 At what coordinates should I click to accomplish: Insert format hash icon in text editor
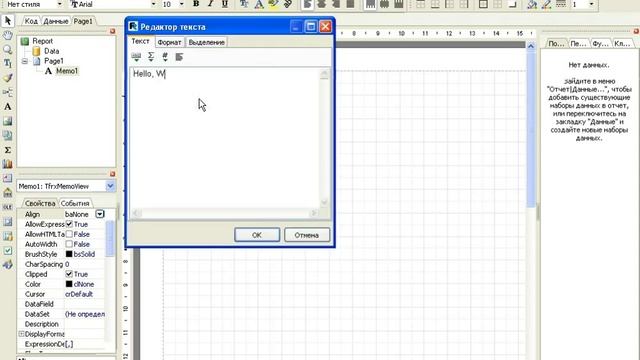[x=165, y=57]
